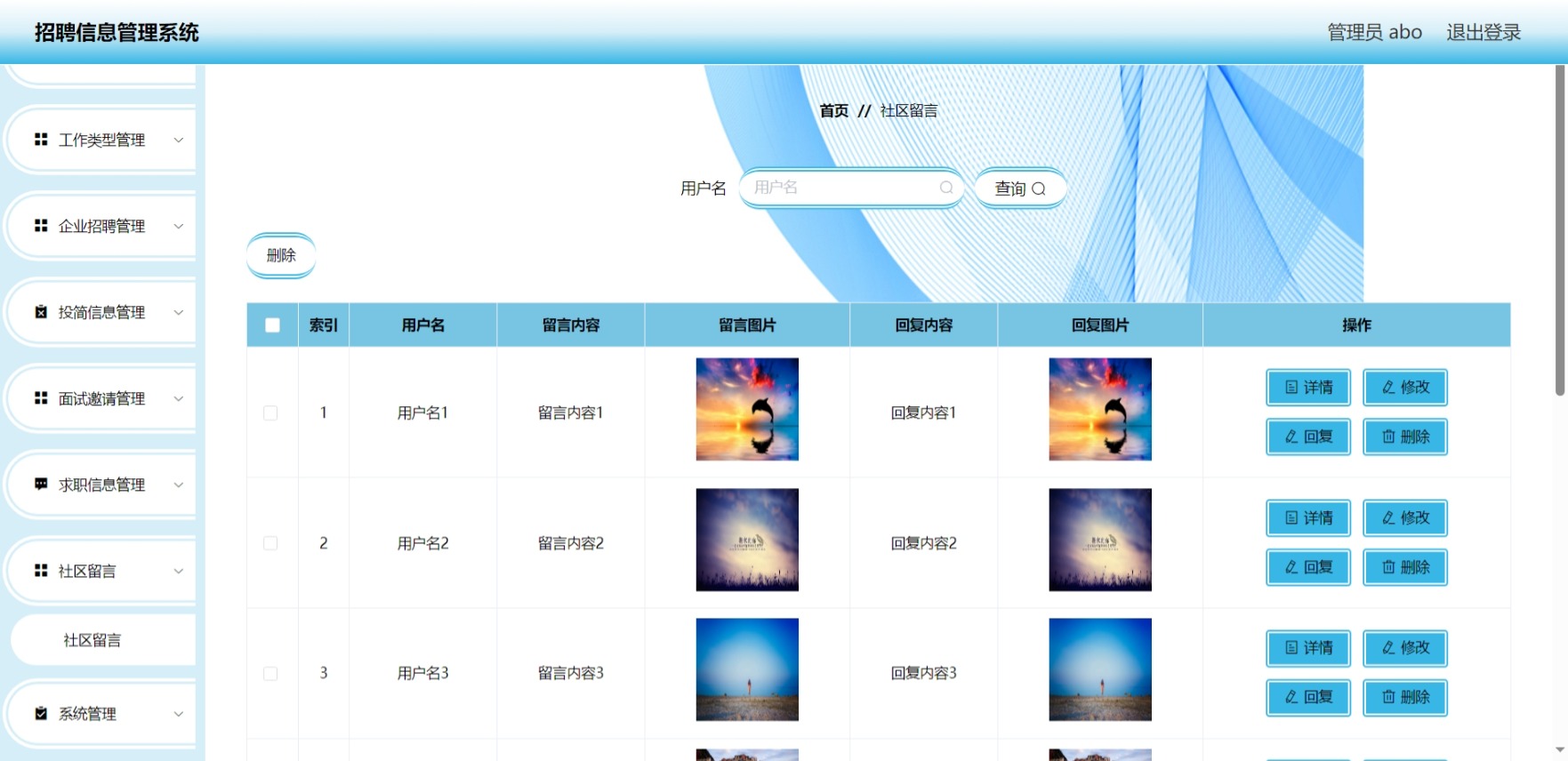Open 详情 for 用户名1 row
Viewport: 1568px width, 761px height.
1308,387
